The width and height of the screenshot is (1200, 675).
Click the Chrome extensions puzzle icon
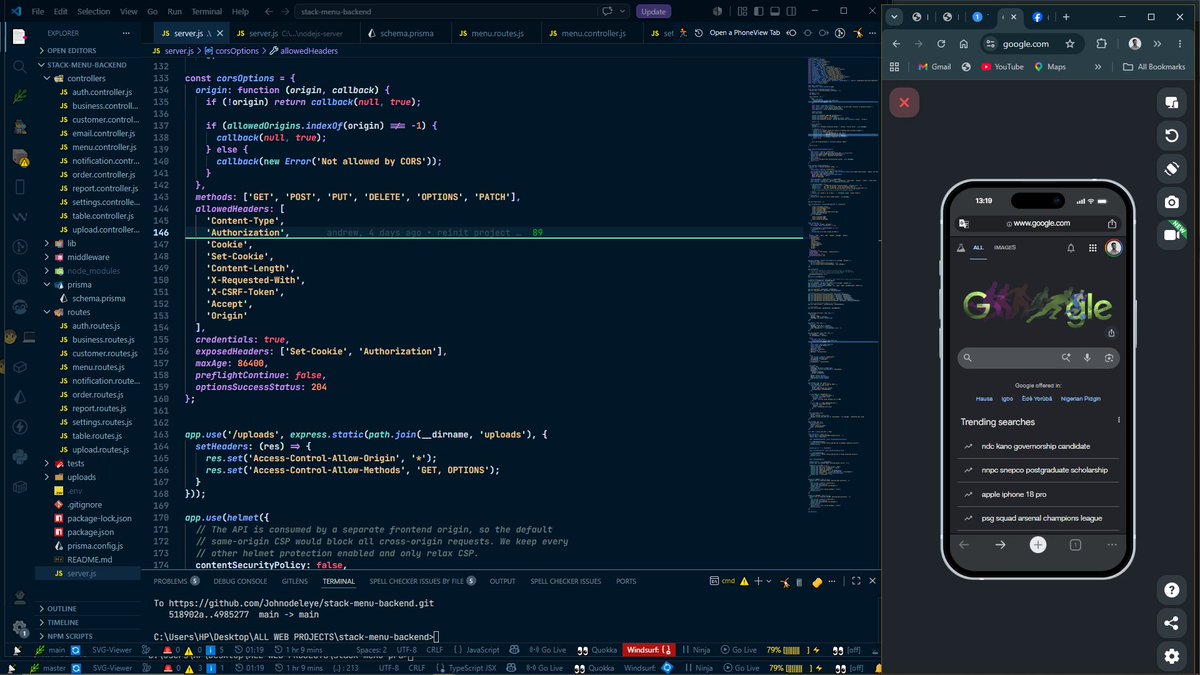click(1102, 44)
